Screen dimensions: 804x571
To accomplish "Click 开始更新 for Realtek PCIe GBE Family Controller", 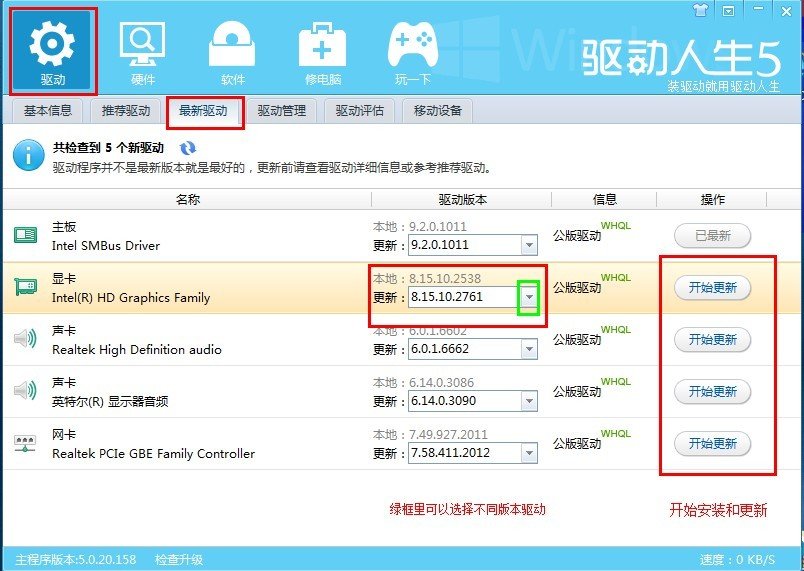I will [713, 443].
